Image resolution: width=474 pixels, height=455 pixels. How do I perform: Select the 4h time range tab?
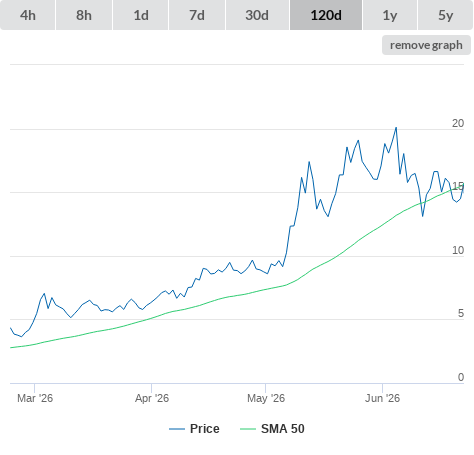pos(28,15)
